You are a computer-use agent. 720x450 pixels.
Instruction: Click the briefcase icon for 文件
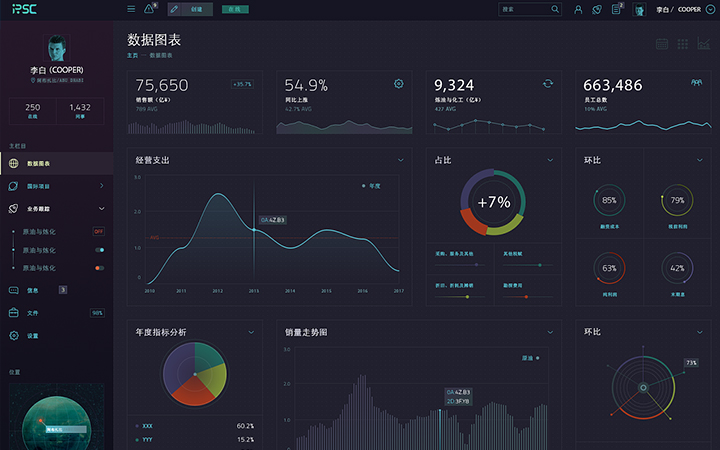coord(14,313)
